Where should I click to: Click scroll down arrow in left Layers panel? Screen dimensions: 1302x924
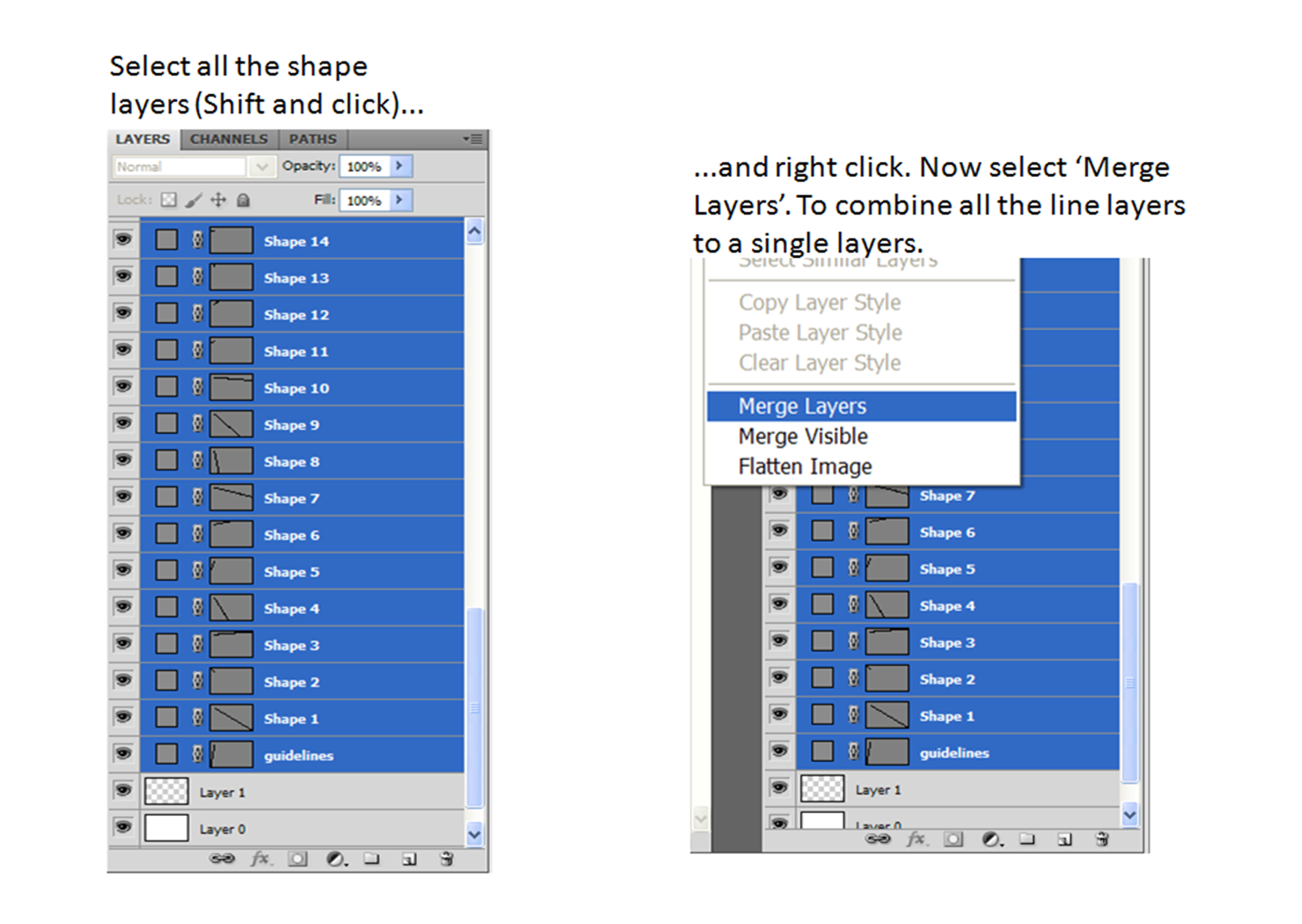pos(474,834)
